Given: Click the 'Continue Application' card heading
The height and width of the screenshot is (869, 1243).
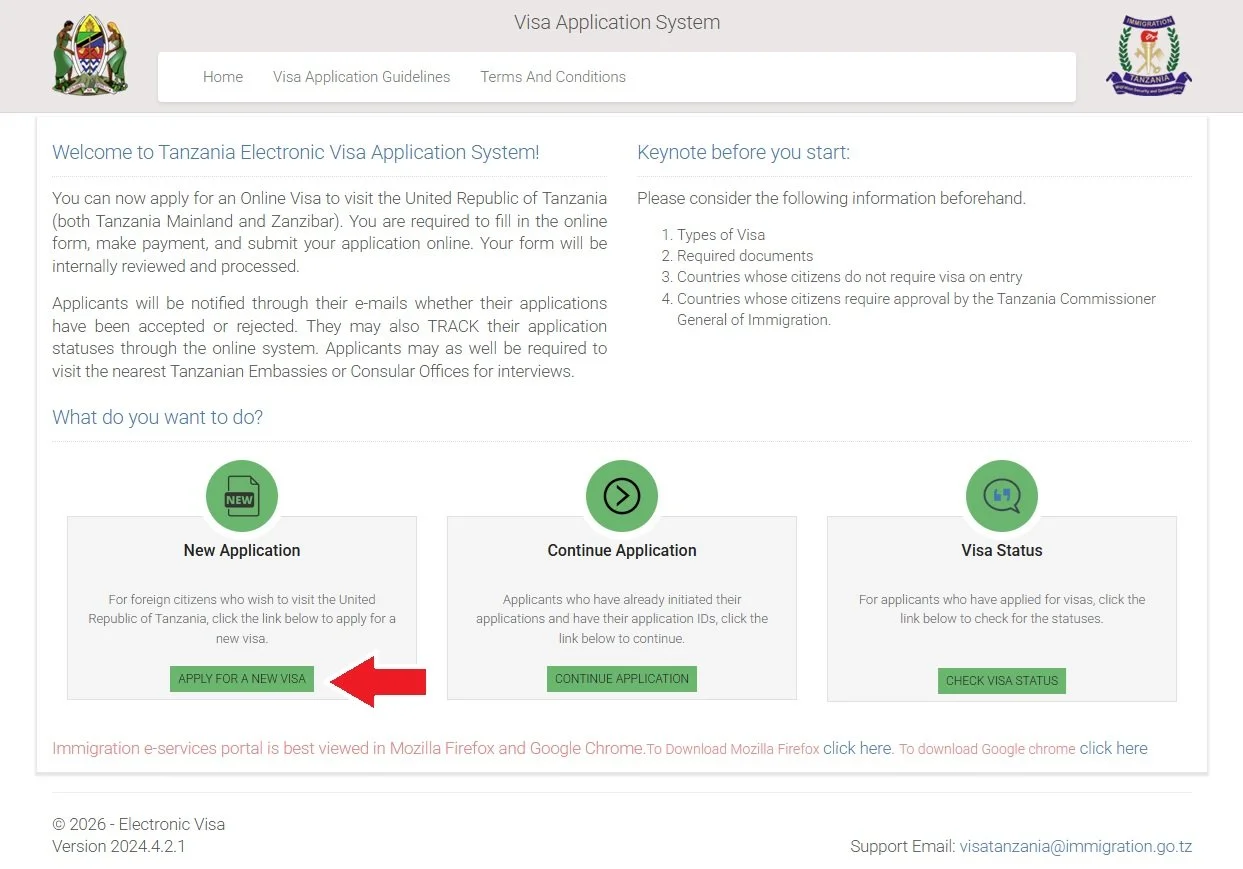Looking at the screenshot, I should (622, 550).
